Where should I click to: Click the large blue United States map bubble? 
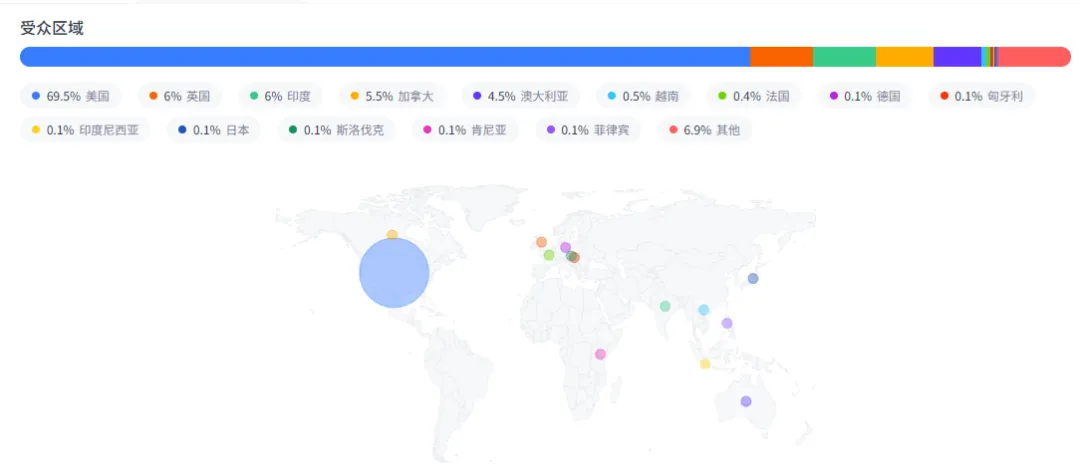point(394,273)
